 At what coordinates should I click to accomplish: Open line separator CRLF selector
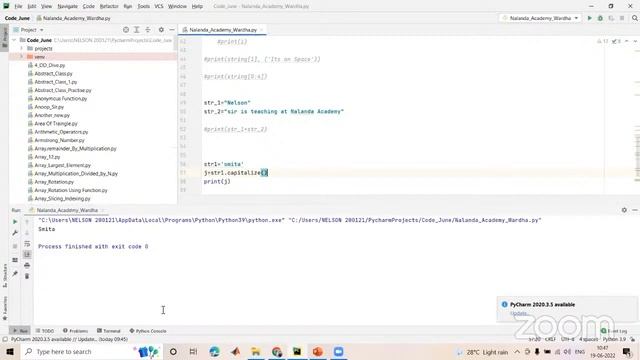[550, 339]
